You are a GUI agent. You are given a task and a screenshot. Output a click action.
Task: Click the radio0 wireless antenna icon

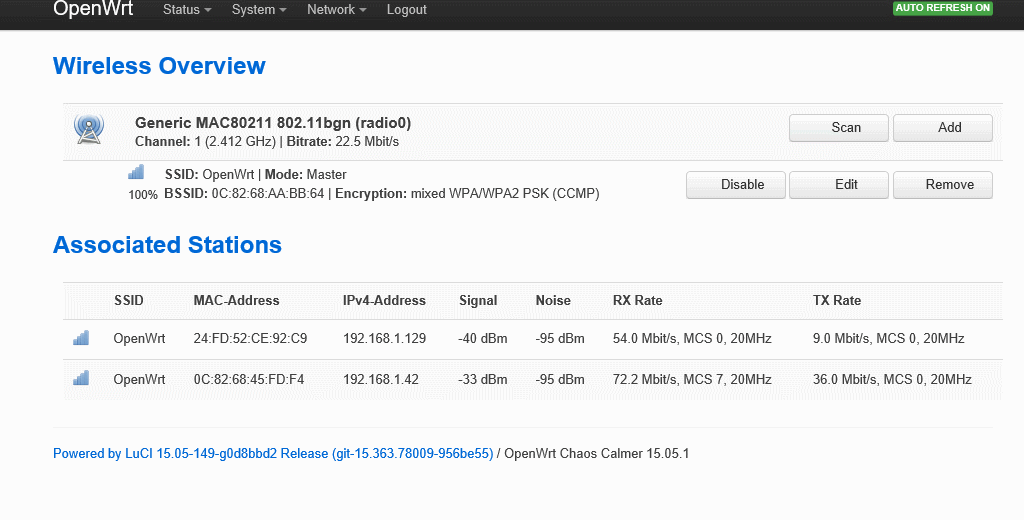tap(89, 129)
